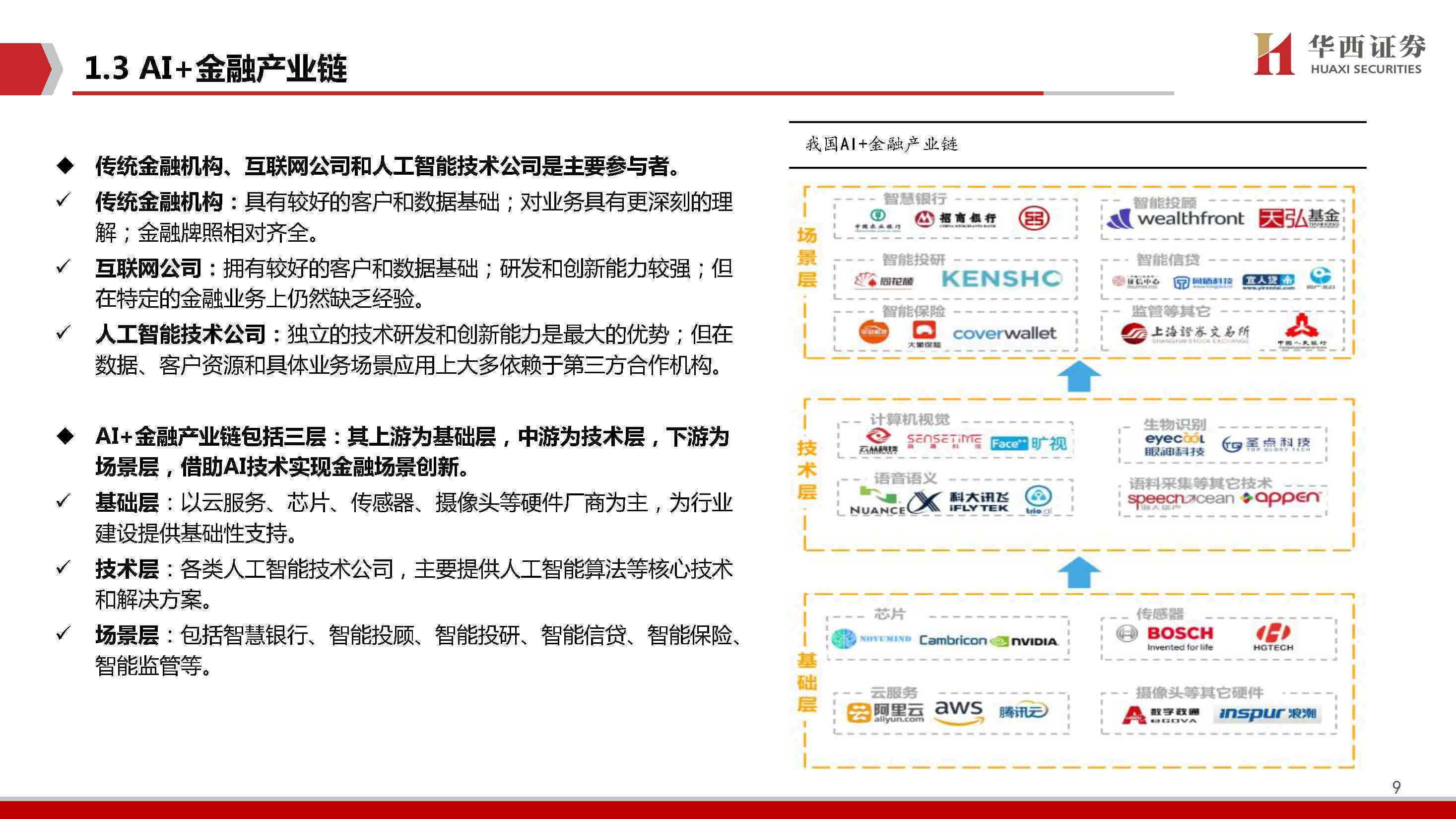Click the 同盾科技 logo
1456x819 pixels.
pos(1203,282)
